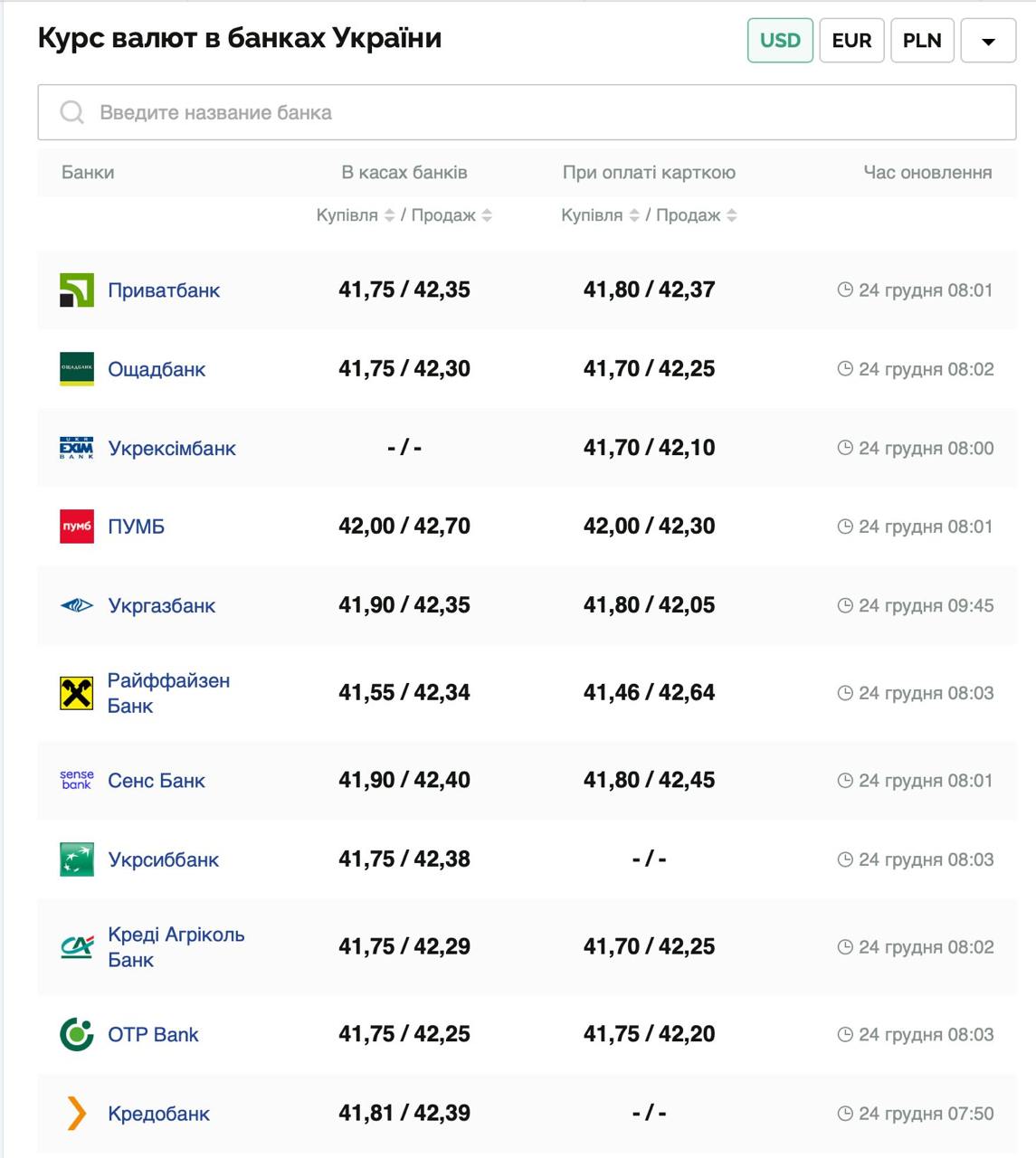This screenshot has width=1036, height=1158.
Task: Switch to the EUR currency tab
Action: (851, 41)
